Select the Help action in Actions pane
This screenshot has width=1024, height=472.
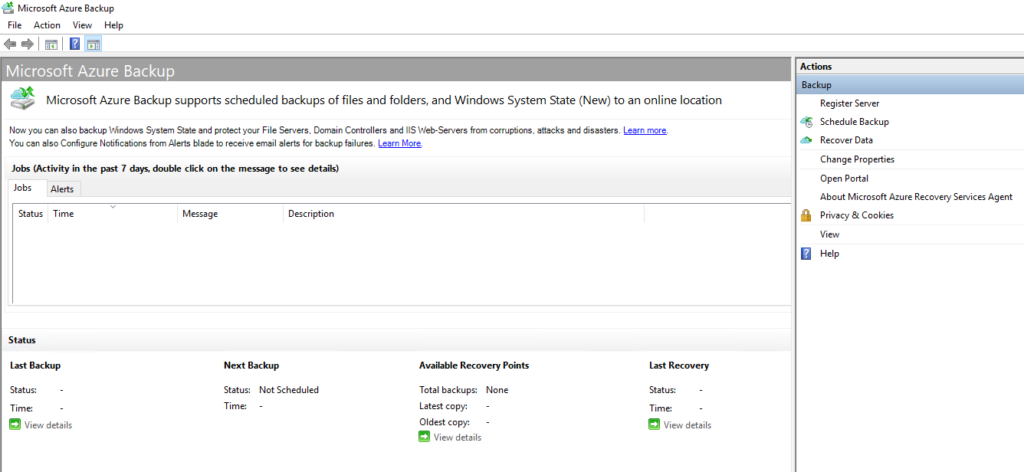829,254
